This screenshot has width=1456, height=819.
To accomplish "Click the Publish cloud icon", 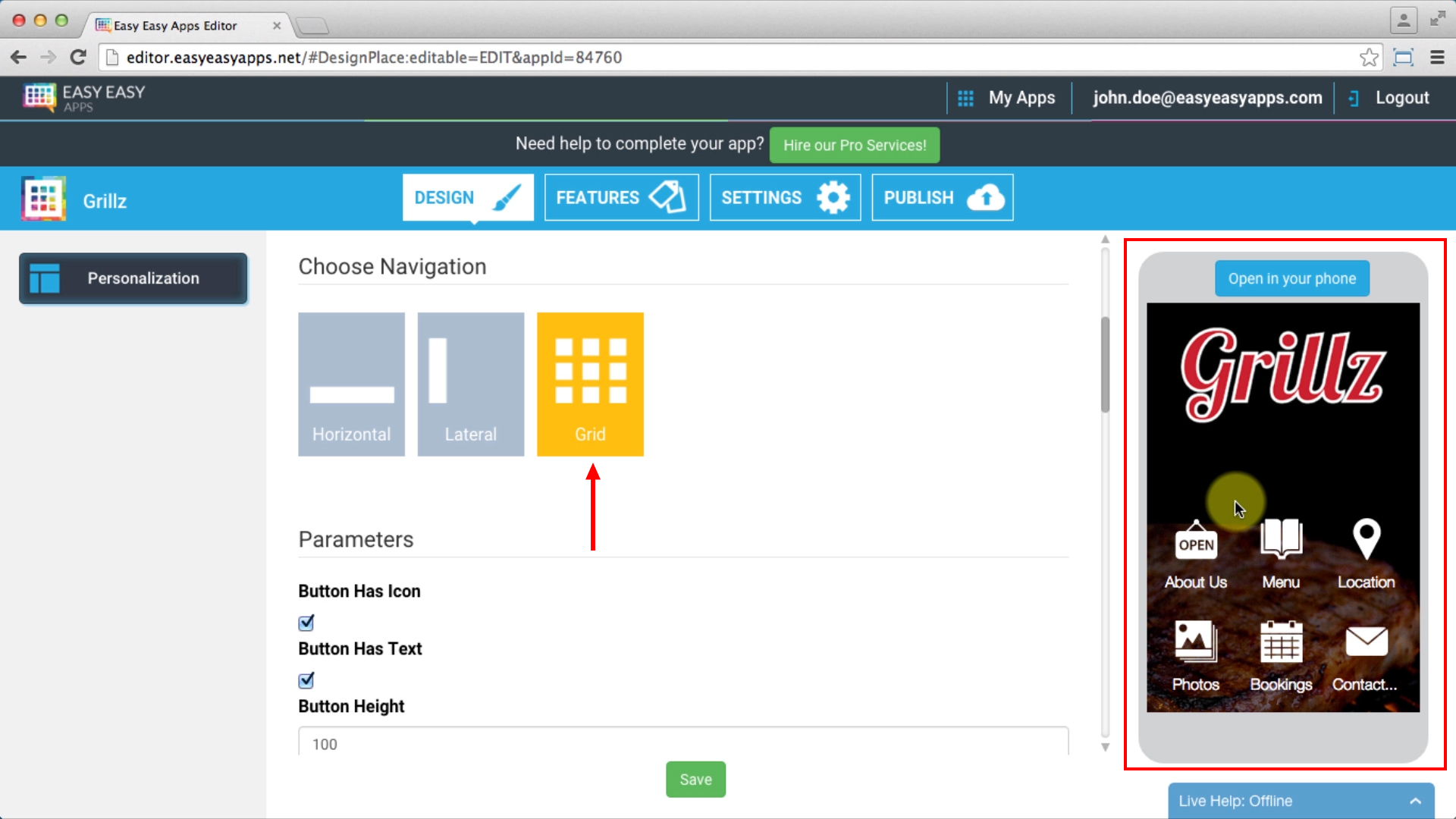I will [x=984, y=198].
